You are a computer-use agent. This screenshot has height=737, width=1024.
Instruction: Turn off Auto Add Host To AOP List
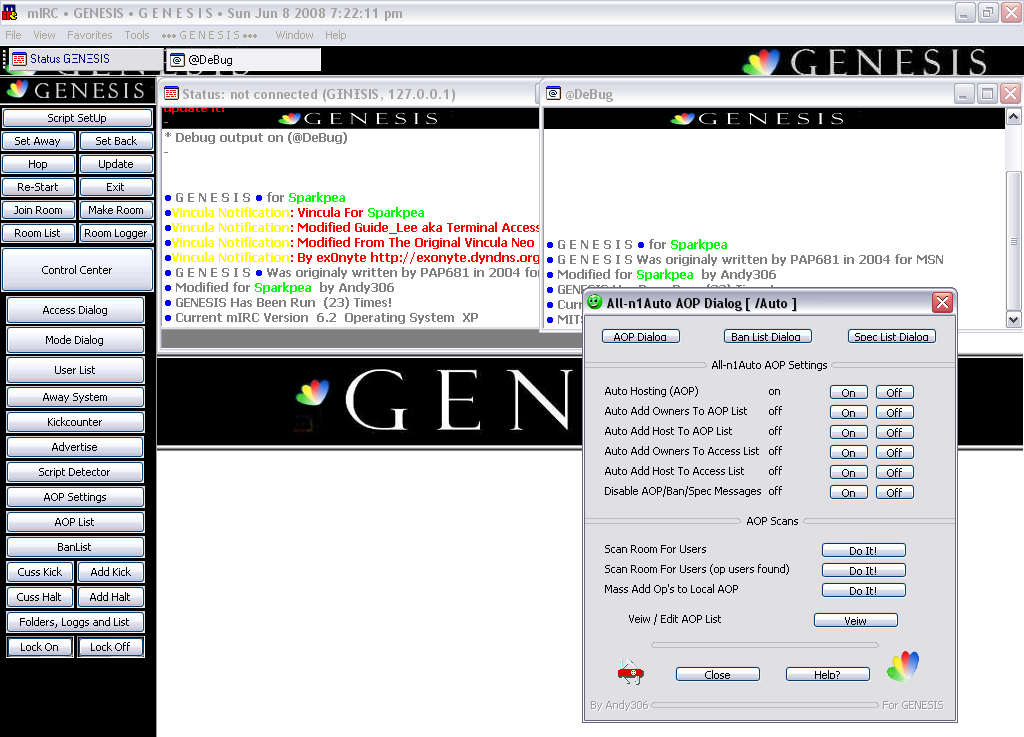[894, 432]
